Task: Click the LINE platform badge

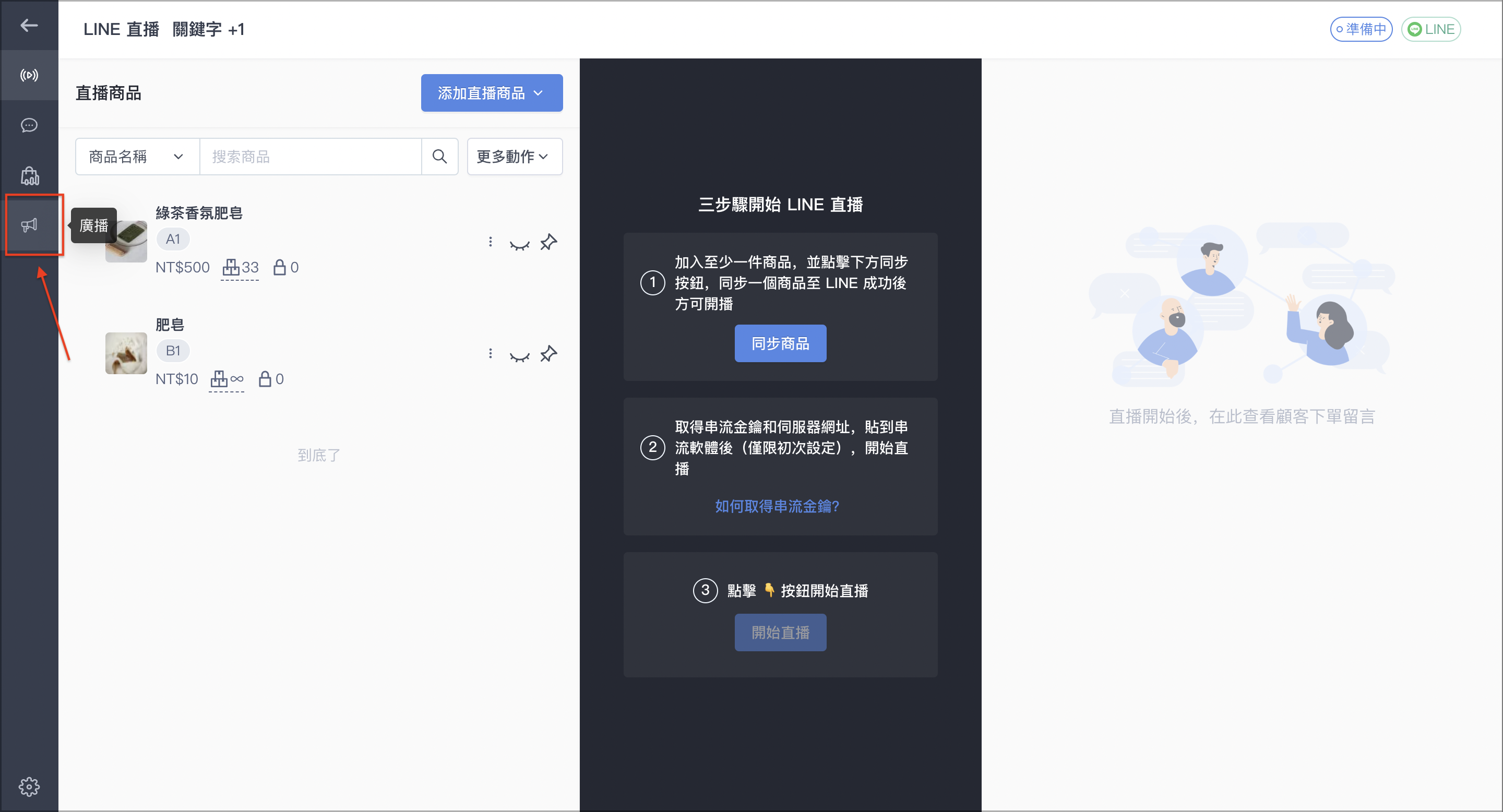Action: pyautogui.click(x=1430, y=29)
